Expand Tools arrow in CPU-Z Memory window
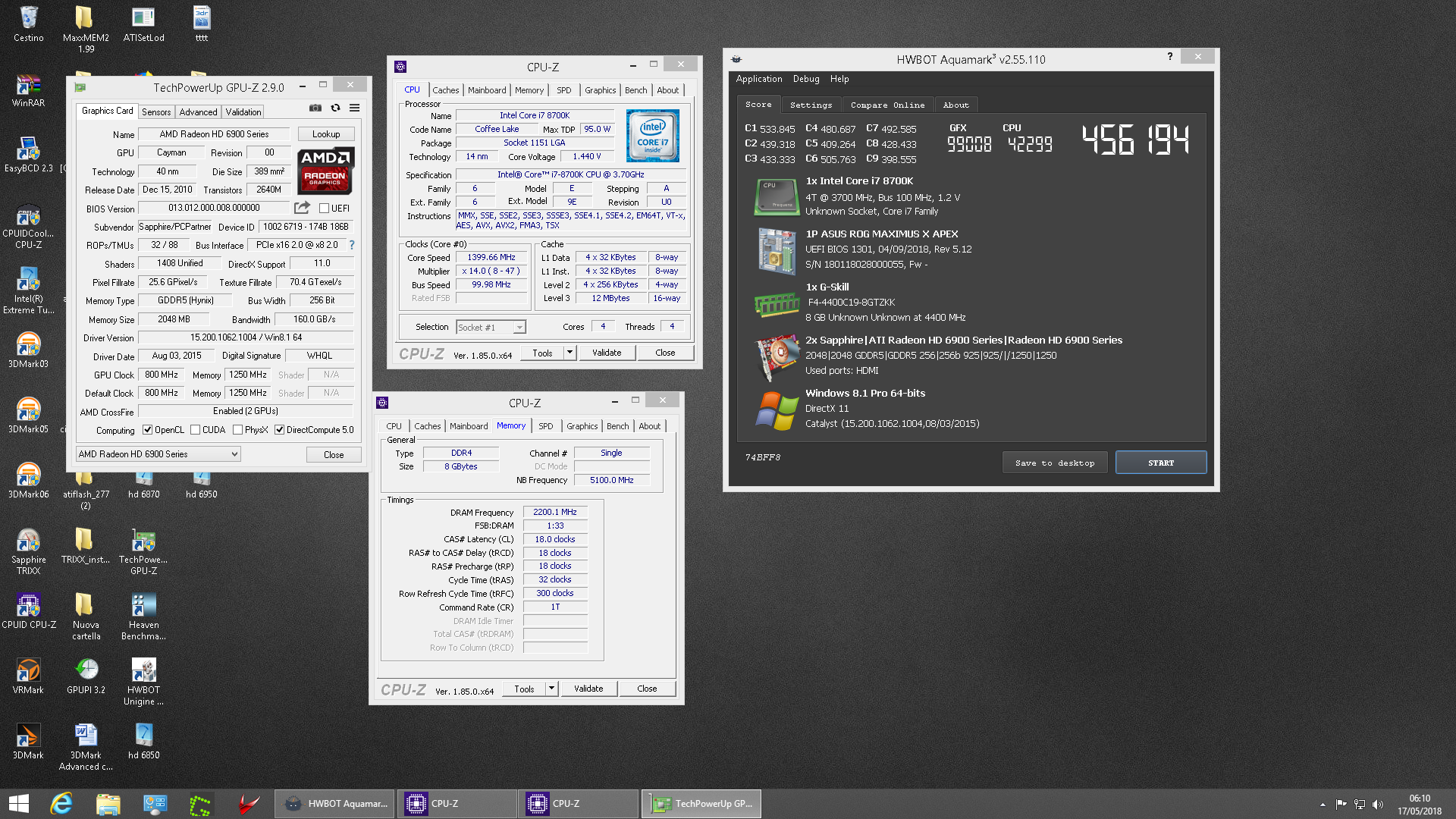Image resolution: width=1456 pixels, height=819 pixels. click(552, 689)
